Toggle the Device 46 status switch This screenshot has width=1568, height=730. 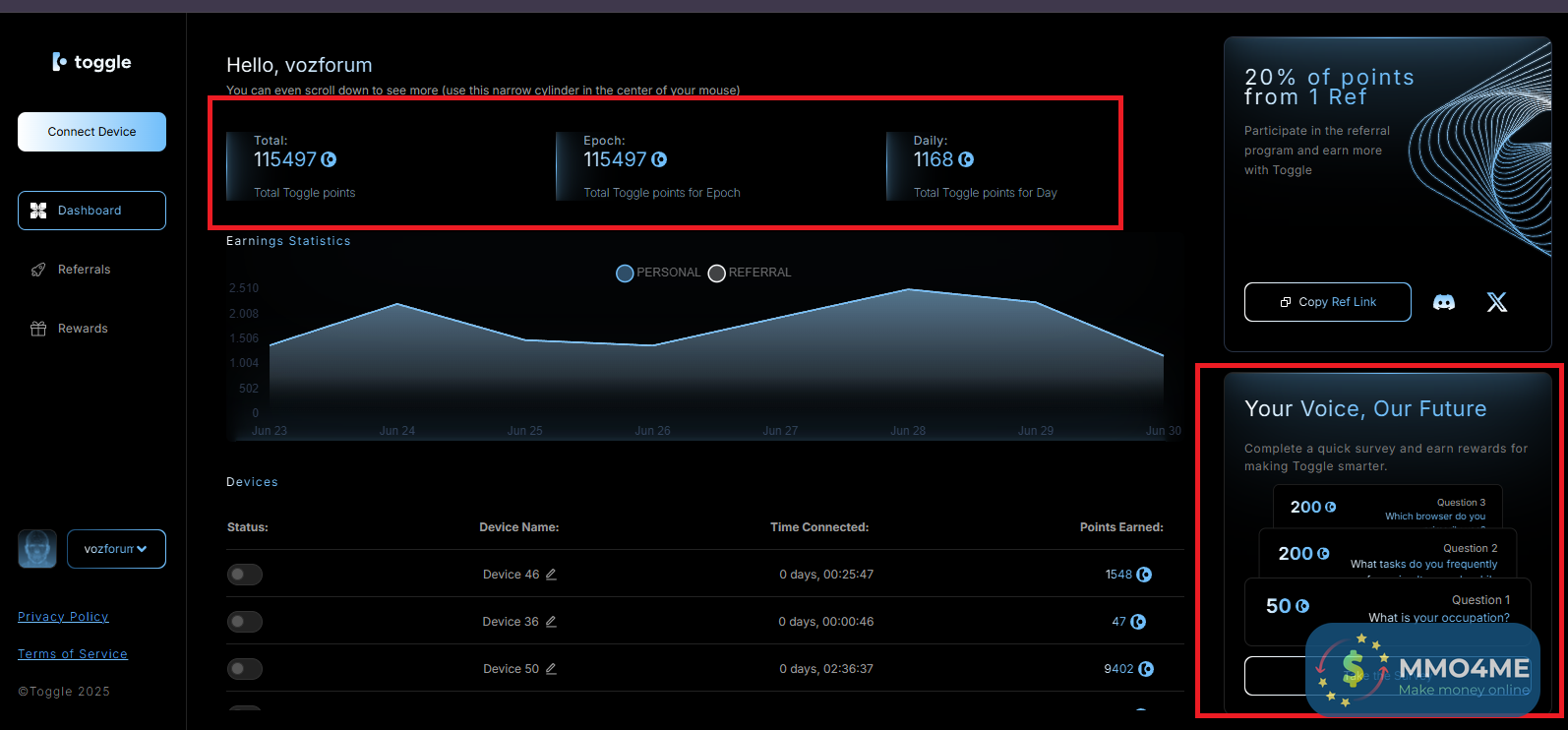point(244,575)
